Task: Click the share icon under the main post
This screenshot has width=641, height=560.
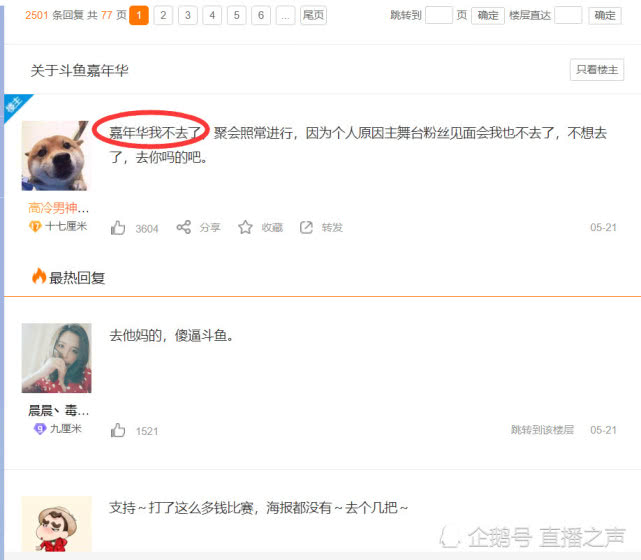Action: click(184, 227)
